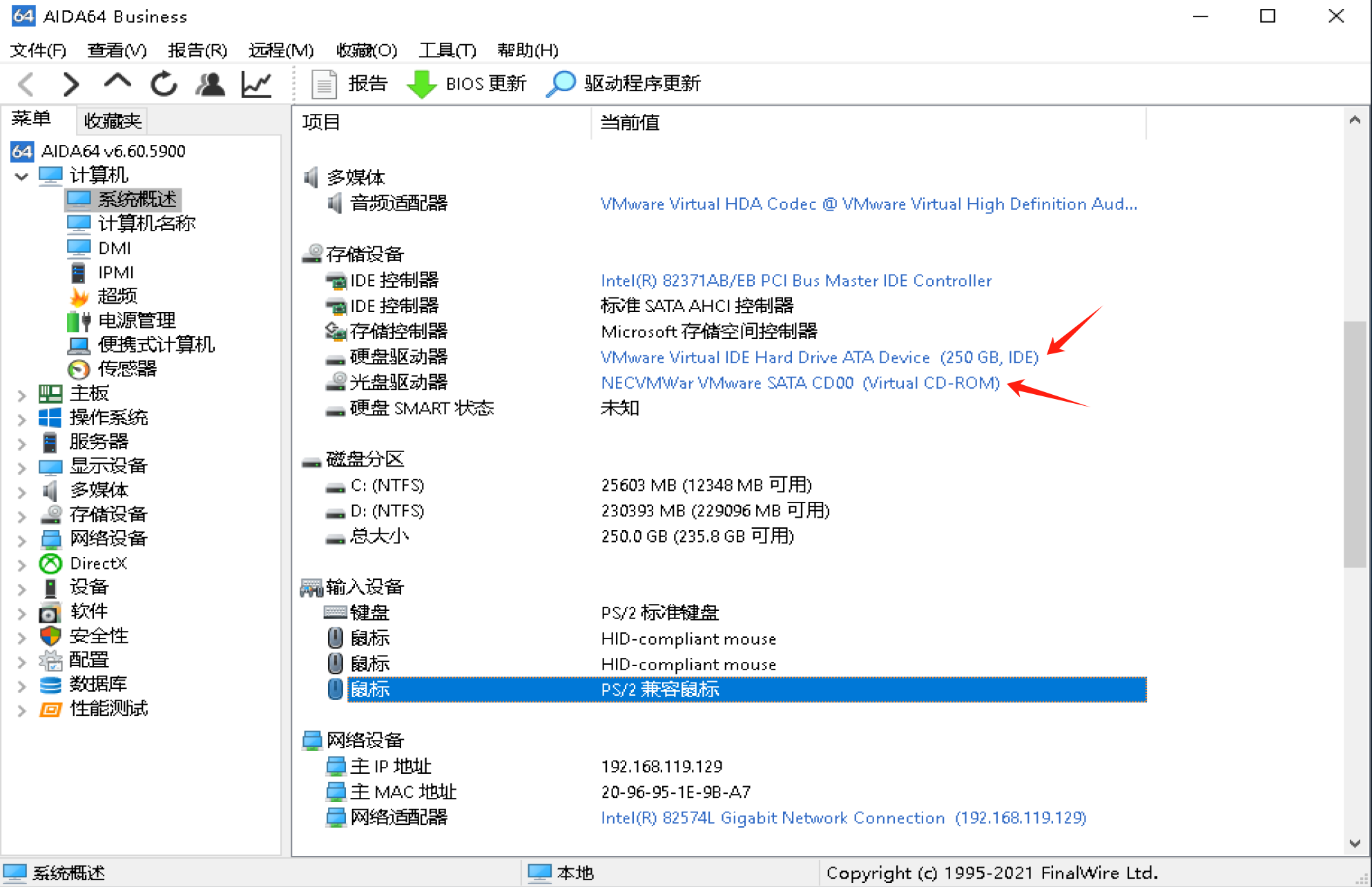This screenshot has width=1372, height=887.
Task: Open user management via the person icon
Action: click(210, 84)
